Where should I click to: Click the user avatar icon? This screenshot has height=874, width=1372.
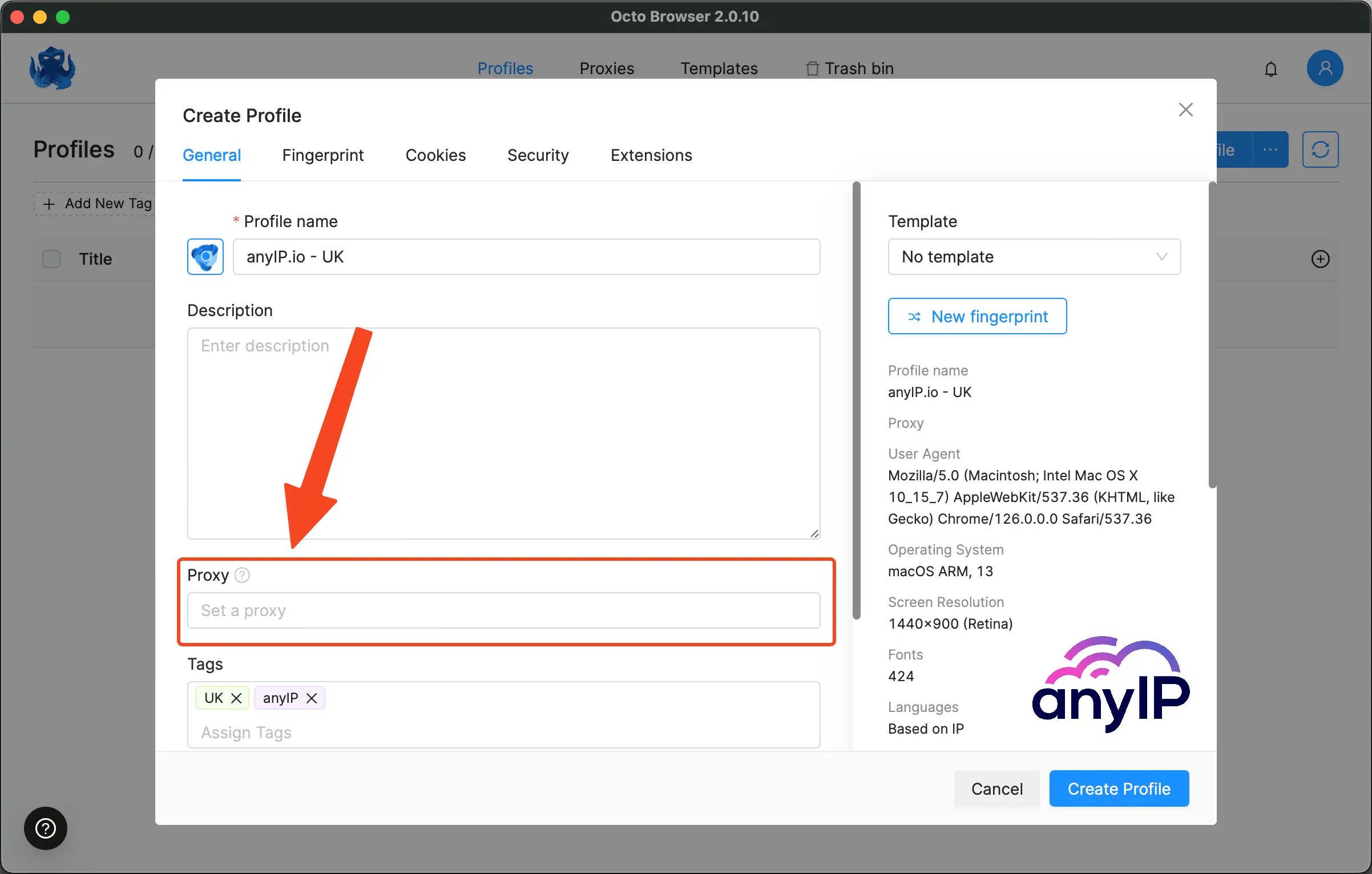point(1325,68)
